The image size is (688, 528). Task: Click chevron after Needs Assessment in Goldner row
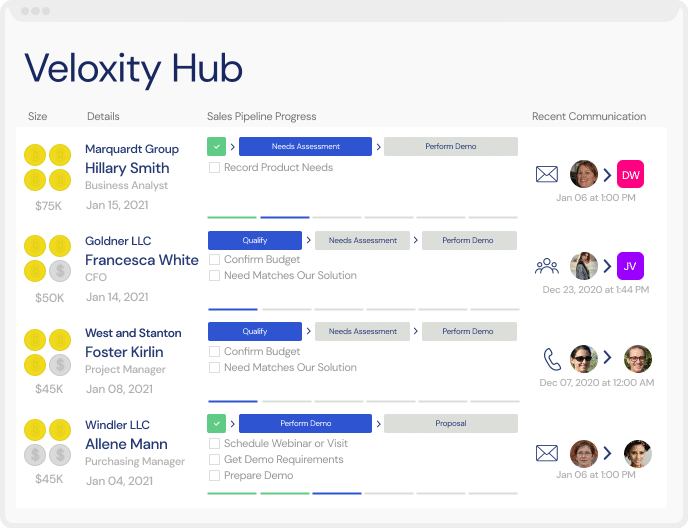416,240
